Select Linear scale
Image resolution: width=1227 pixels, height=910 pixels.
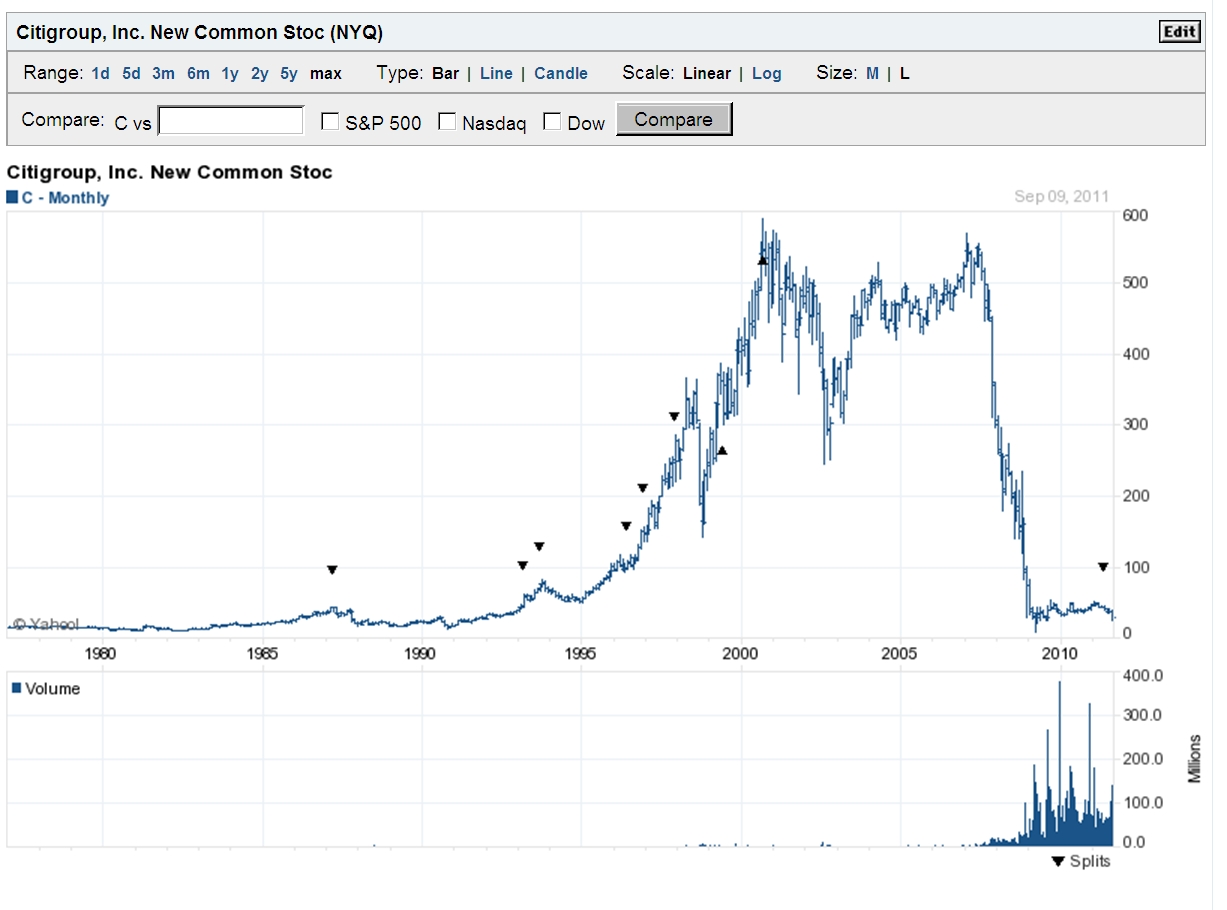pos(707,73)
